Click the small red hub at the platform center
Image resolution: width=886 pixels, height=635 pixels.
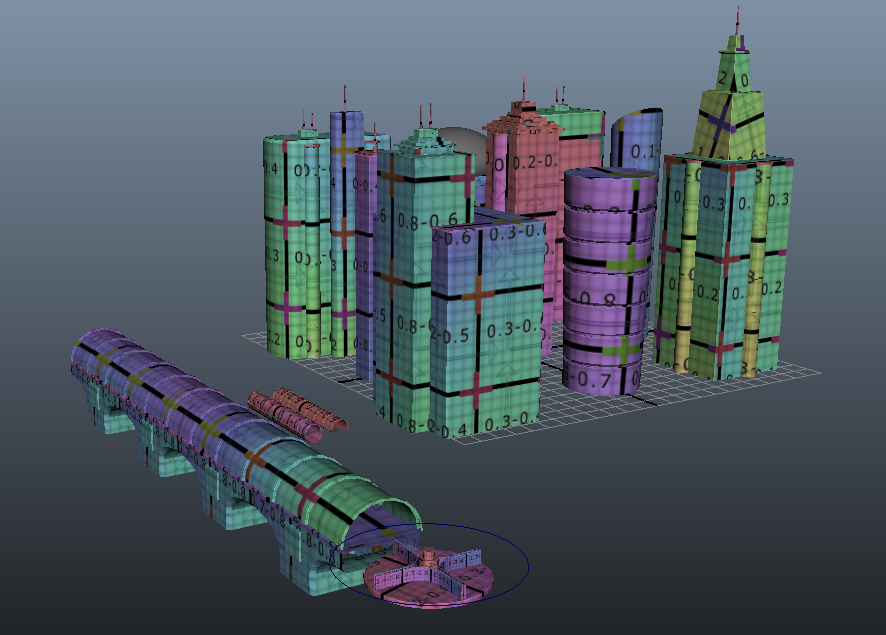[x=428, y=558]
